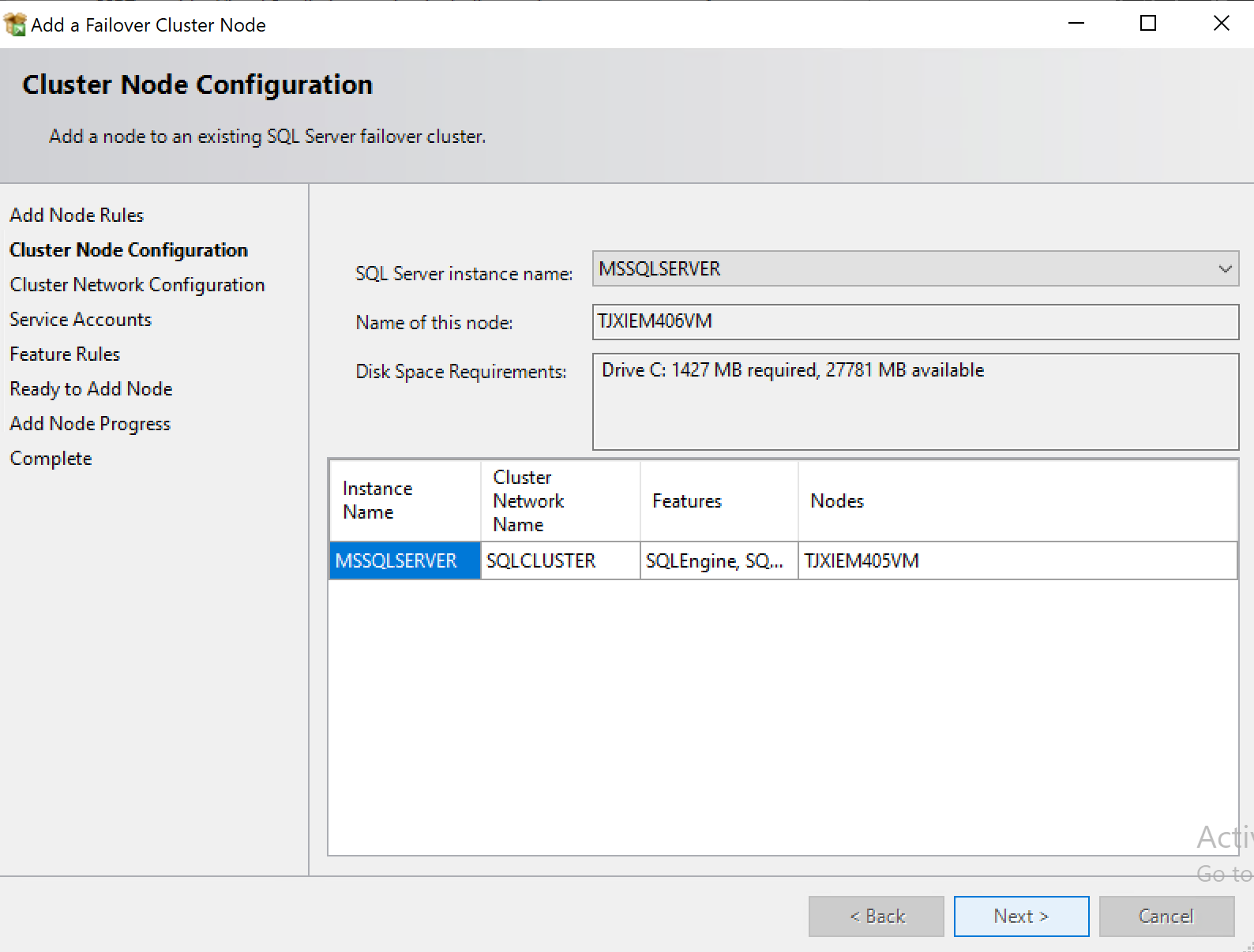
Task: Go to Add Node Rules step
Action: [x=77, y=216]
